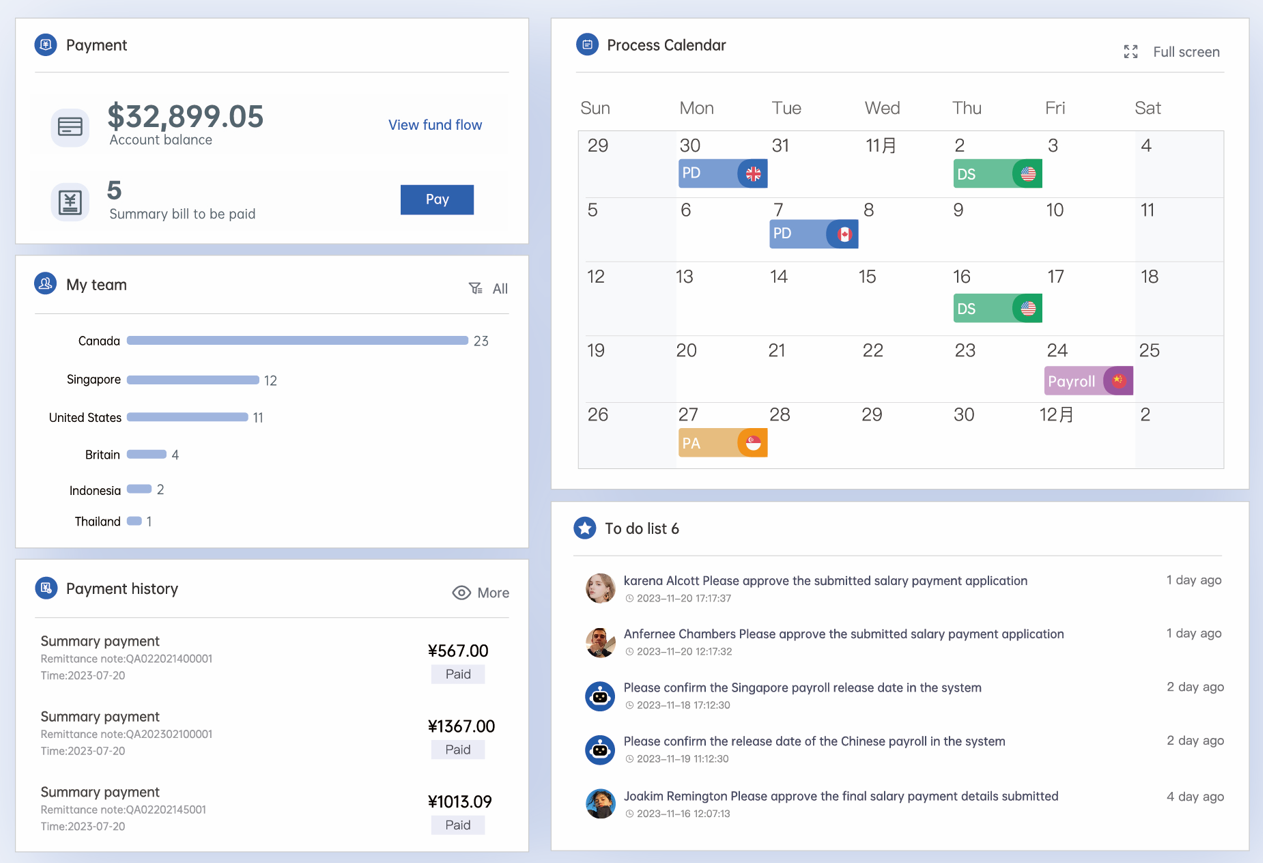Click the To do list star icon
The width and height of the screenshot is (1263, 863).
pyautogui.click(x=585, y=528)
